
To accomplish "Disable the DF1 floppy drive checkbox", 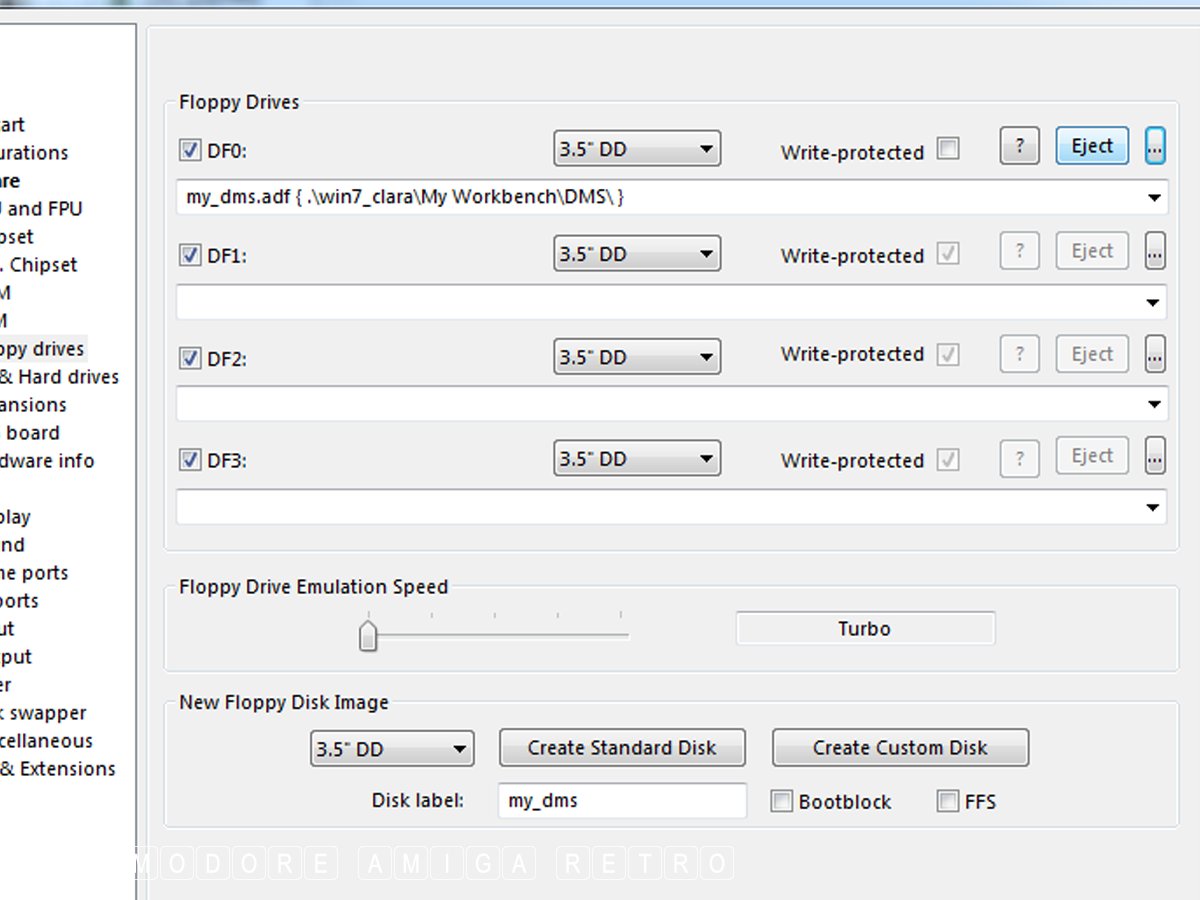I will [x=190, y=256].
